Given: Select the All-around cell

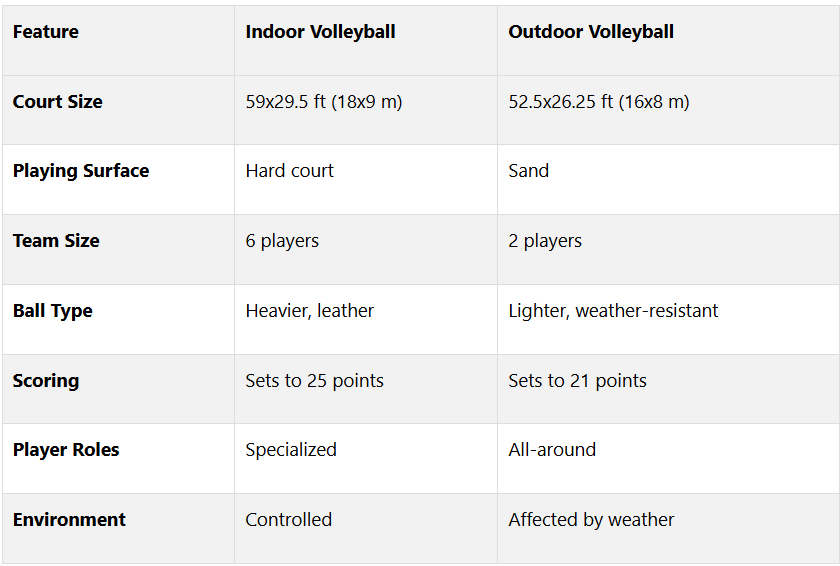Looking at the screenshot, I should coord(552,450).
